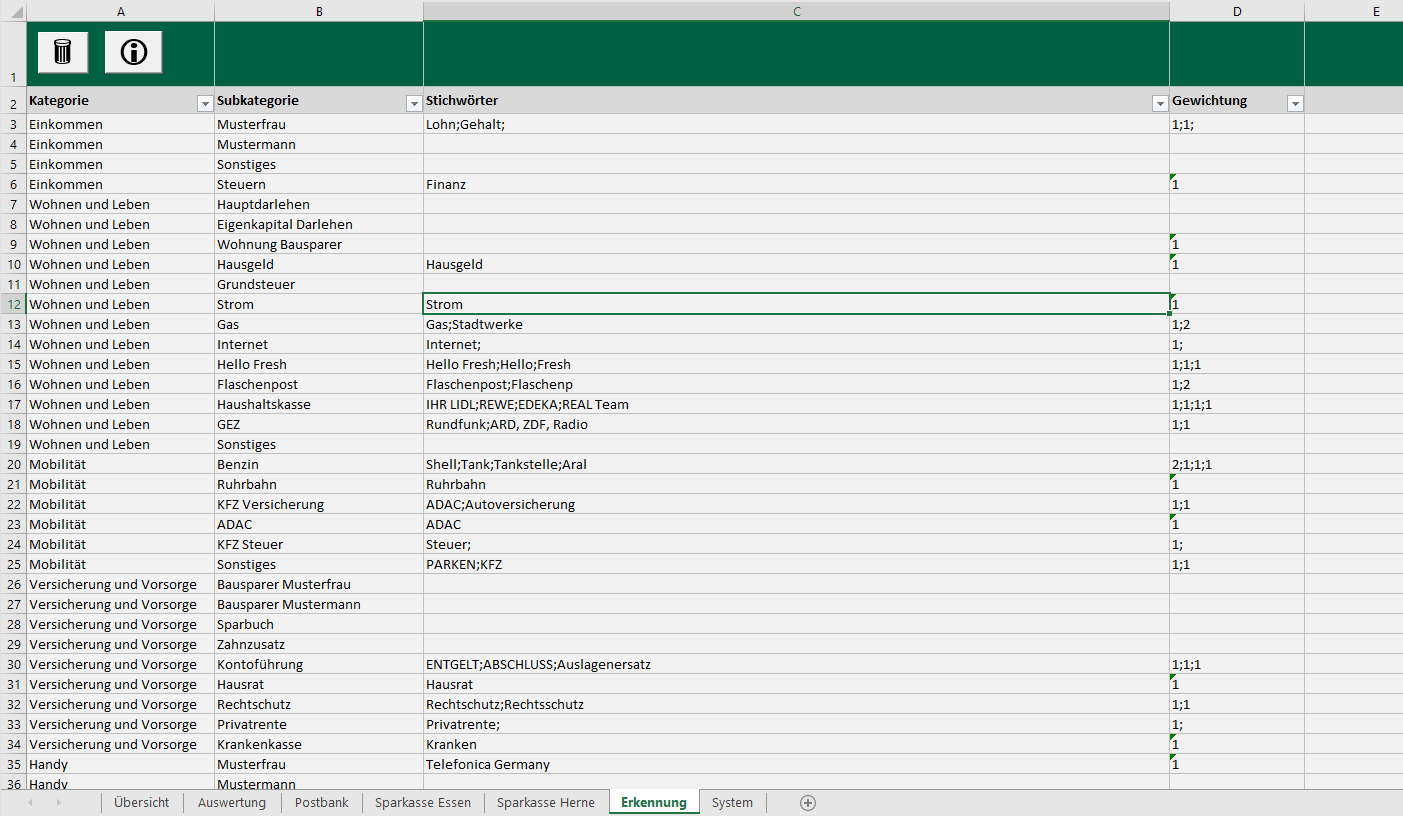1403x816 pixels.
Task: Switch to the Postbank sheet tab
Action: (x=321, y=803)
